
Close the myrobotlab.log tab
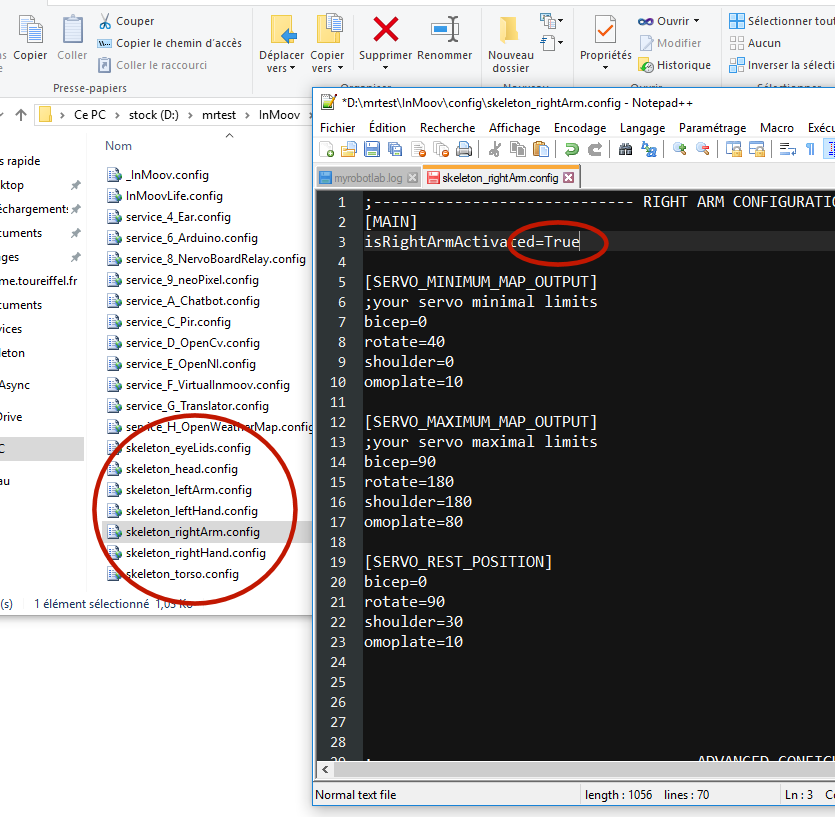pos(412,178)
